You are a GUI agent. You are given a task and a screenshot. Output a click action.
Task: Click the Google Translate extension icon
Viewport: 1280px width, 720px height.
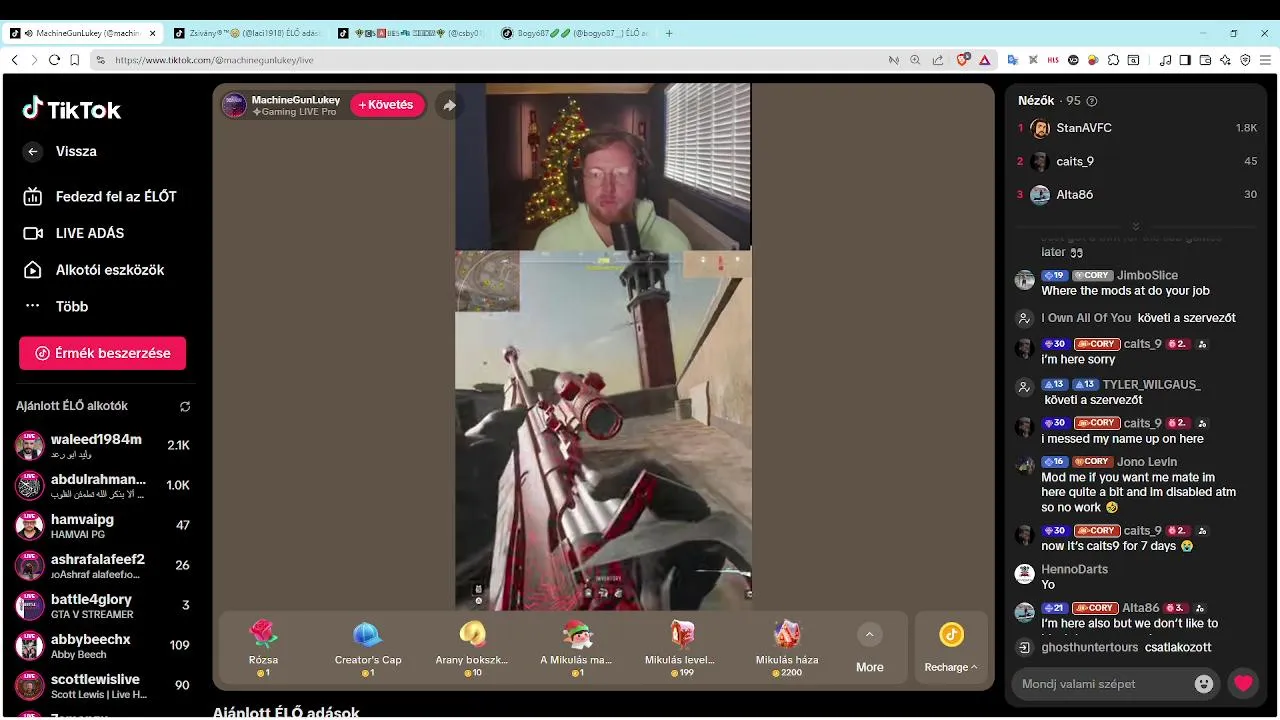point(1012,60)
